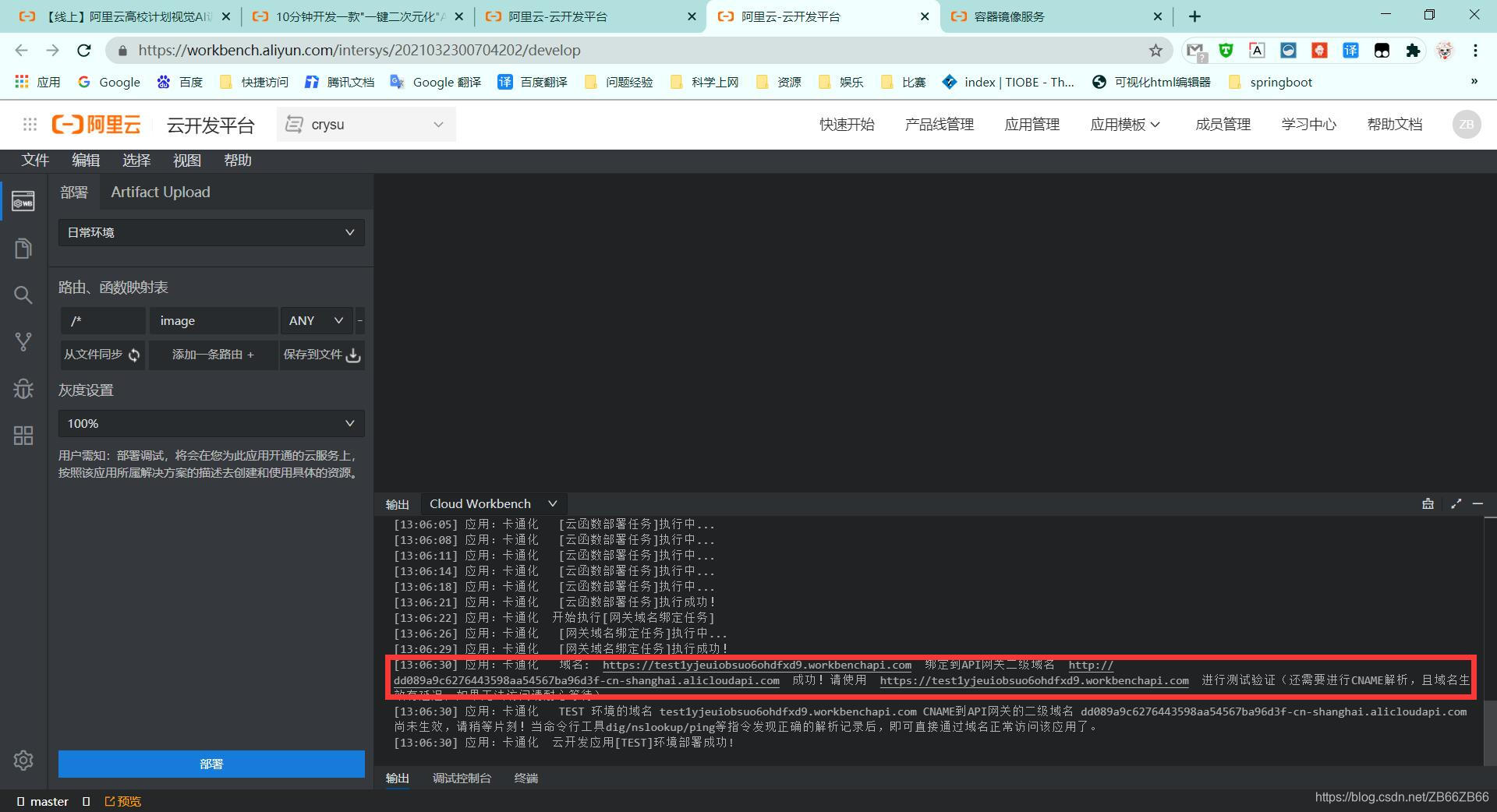Select the 输出 tab at panel bottom
1497x812 pixels.
click(x=397, y=778)
